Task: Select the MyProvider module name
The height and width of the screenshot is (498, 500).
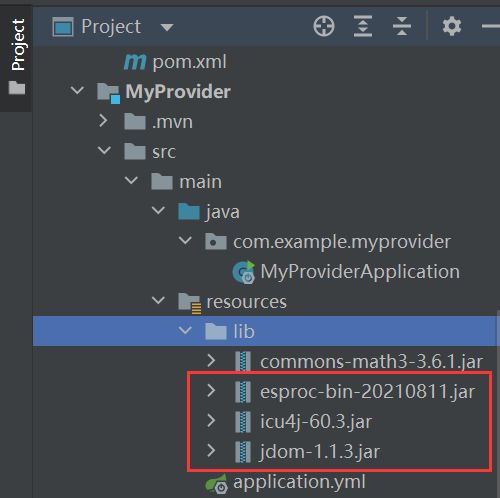Action: coord(178,91)
